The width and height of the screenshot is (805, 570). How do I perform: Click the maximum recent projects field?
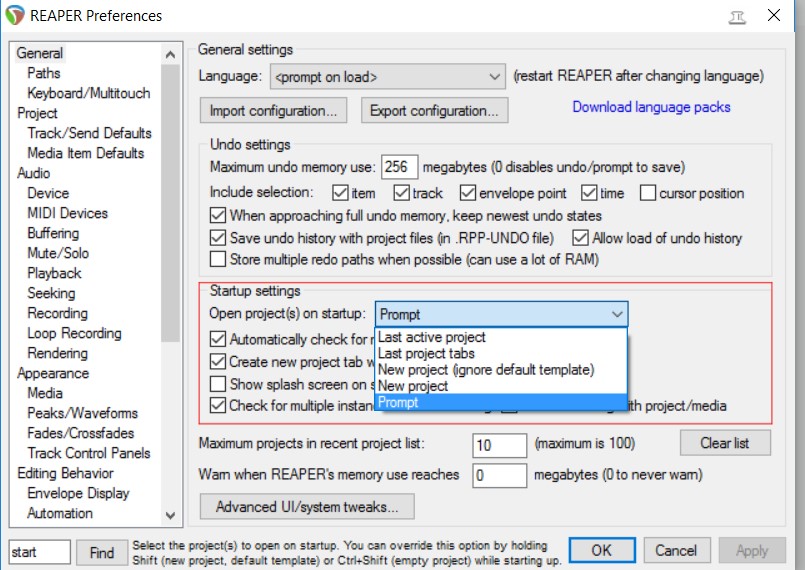click(x=500, y=445)
